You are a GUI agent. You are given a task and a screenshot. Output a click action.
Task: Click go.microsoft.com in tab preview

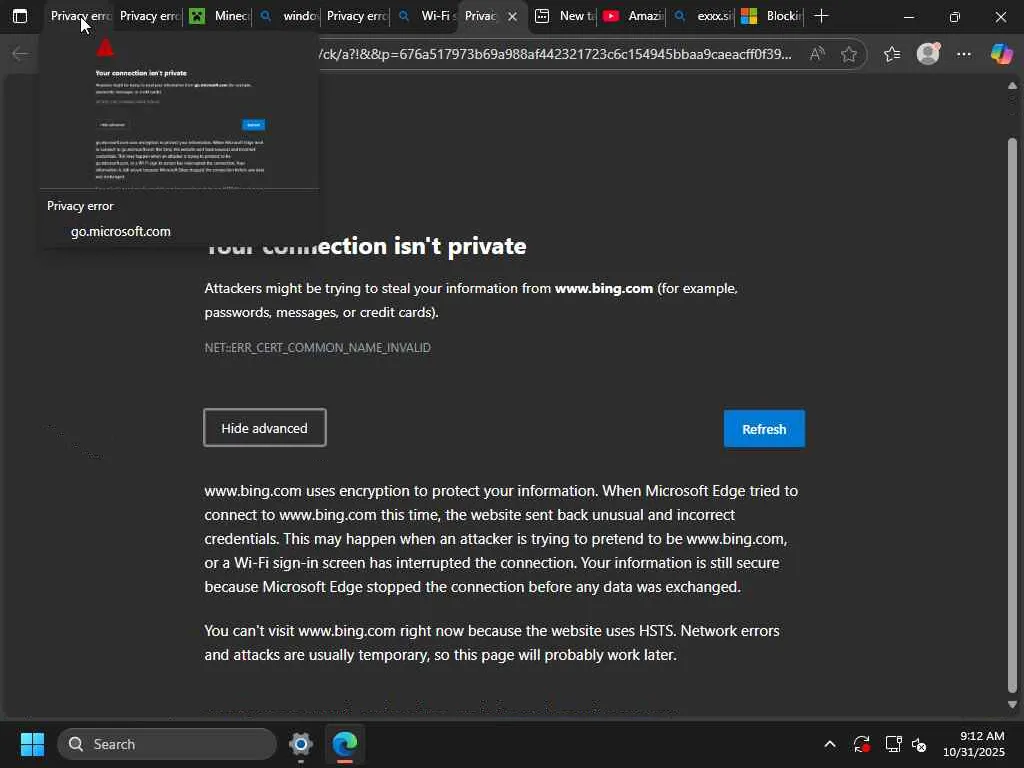tap(121, 231)
